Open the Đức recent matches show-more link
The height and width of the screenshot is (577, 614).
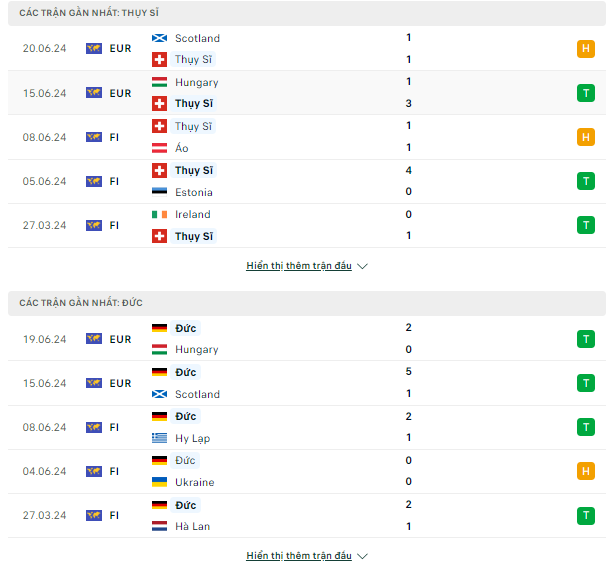click(299, 556)
